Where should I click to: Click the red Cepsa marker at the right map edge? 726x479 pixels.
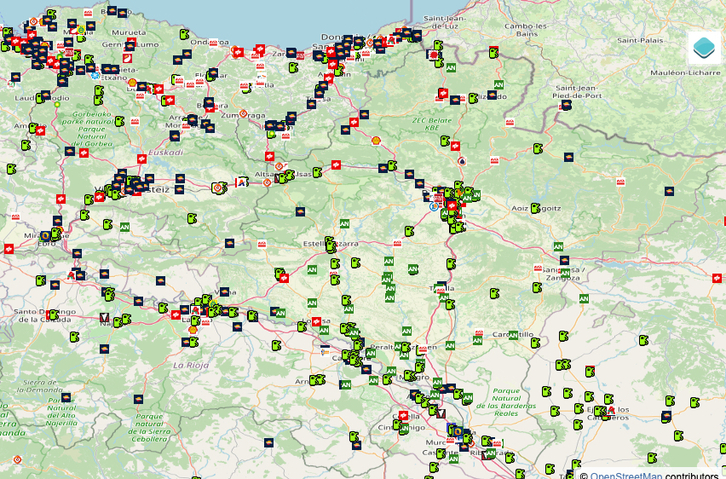[x=717, y=278]
